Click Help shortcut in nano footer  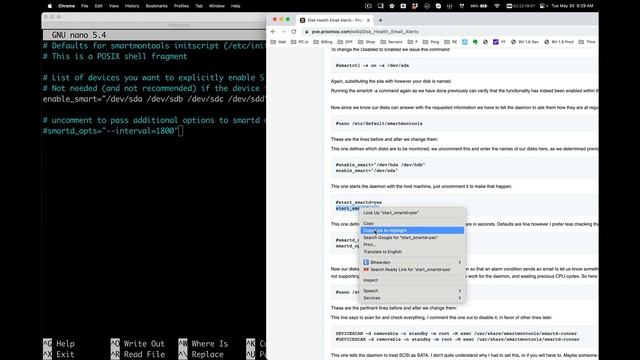59,344
